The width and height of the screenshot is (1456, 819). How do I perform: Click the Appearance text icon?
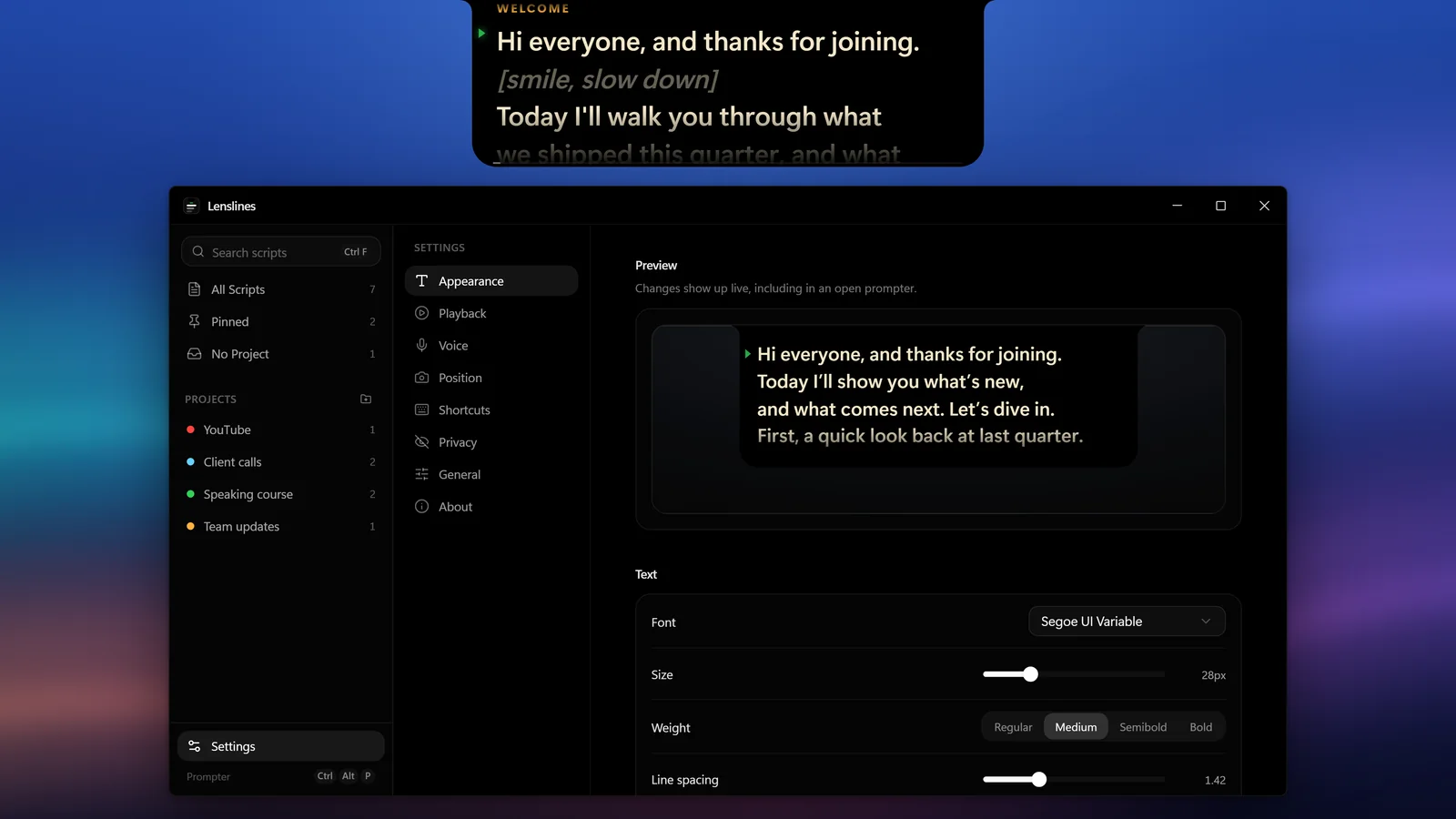coord(421,281)
